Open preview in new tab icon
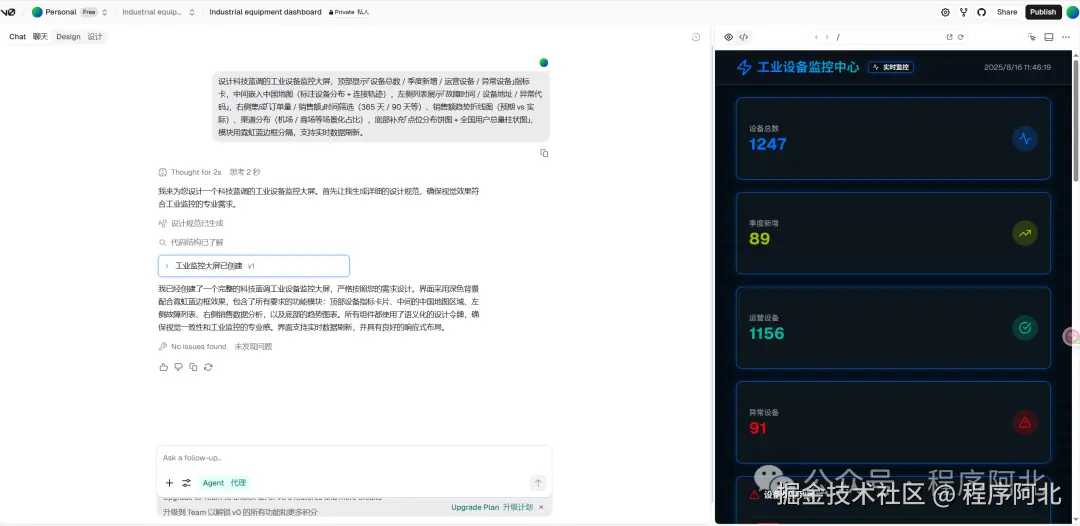Screen dimensions: 1080x526 949,37
